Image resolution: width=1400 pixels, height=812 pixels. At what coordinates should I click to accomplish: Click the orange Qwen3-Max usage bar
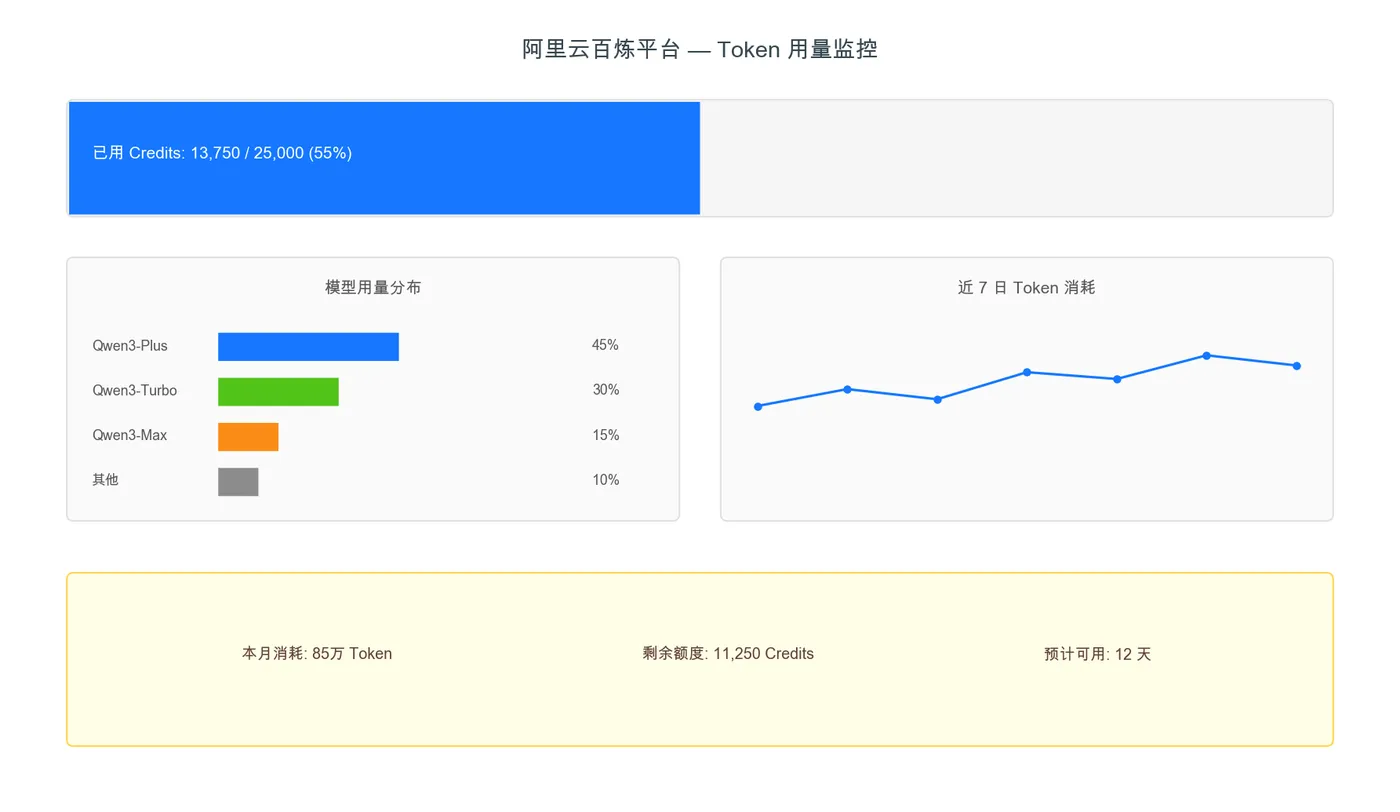(x=248, y=436)
